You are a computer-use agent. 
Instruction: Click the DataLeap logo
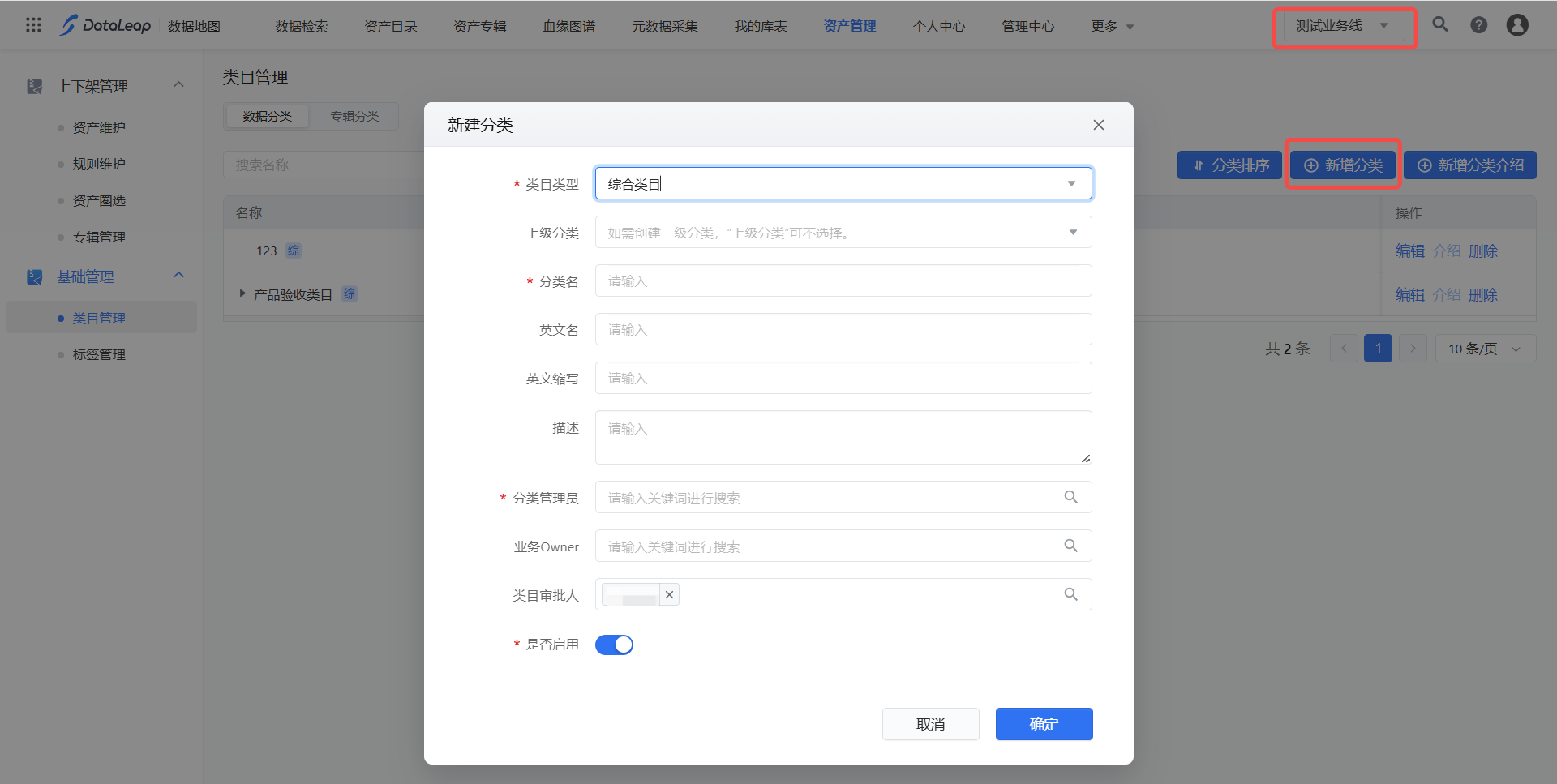tap(105, 26)
